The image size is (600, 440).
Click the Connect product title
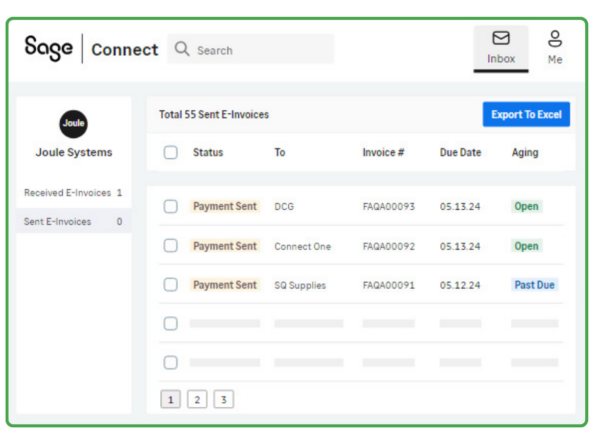[125, 50]
